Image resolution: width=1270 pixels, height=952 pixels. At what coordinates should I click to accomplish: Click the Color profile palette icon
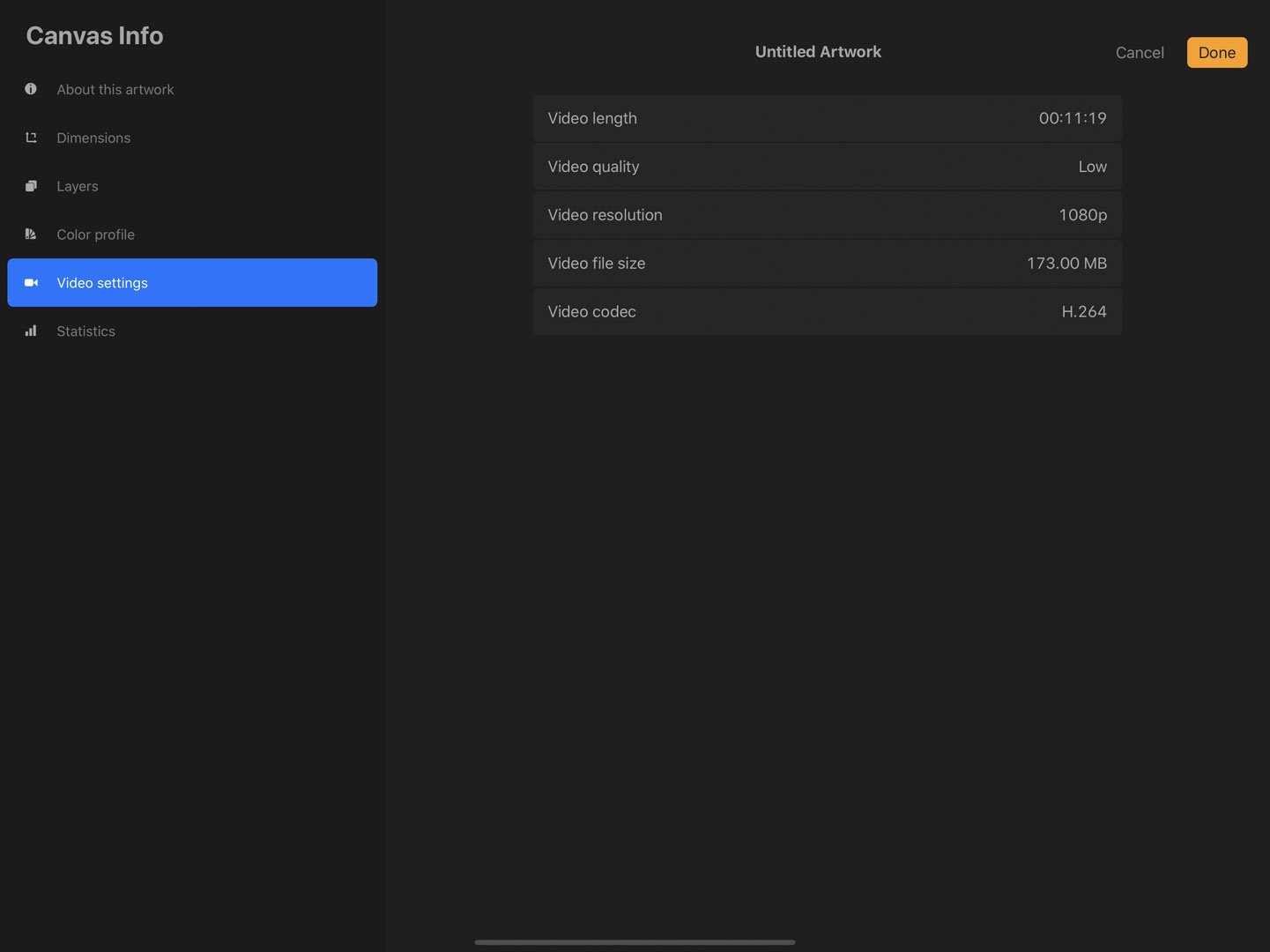pos(31,234)
